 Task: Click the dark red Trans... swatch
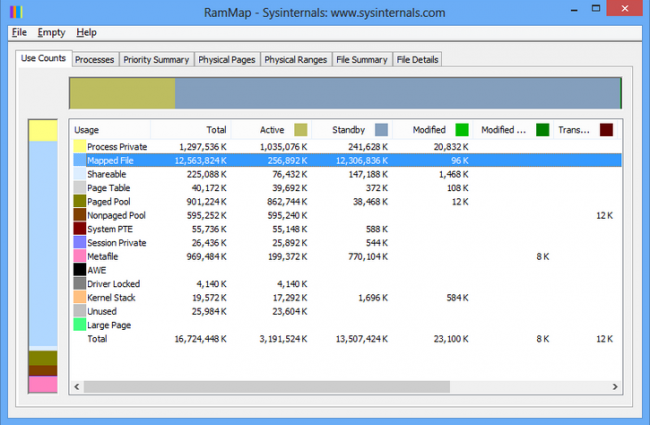coord(606,130)
